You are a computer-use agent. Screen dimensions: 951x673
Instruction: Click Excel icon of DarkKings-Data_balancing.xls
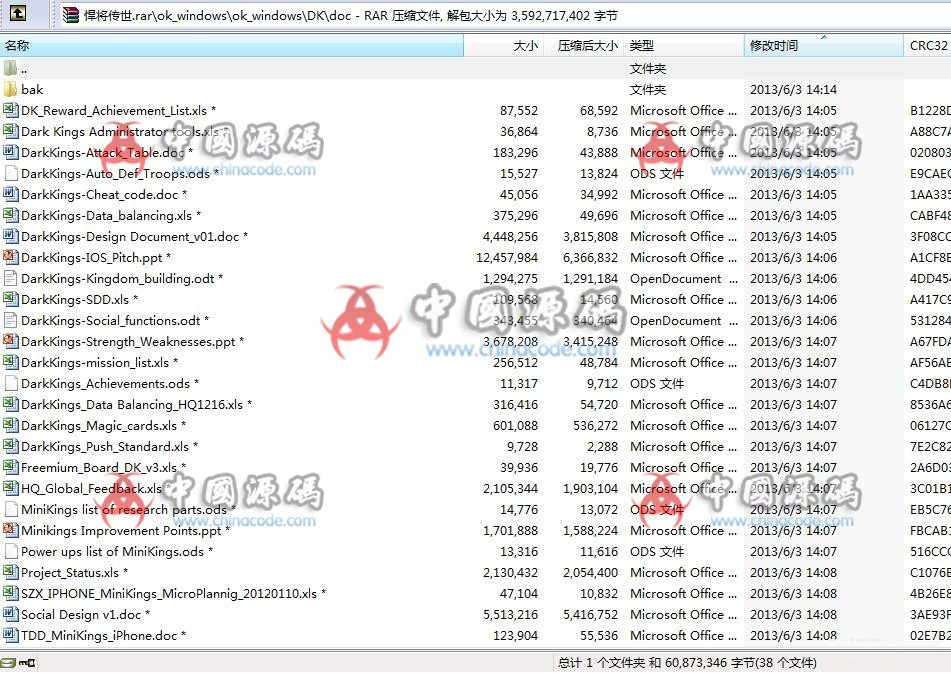coord(10,215)
